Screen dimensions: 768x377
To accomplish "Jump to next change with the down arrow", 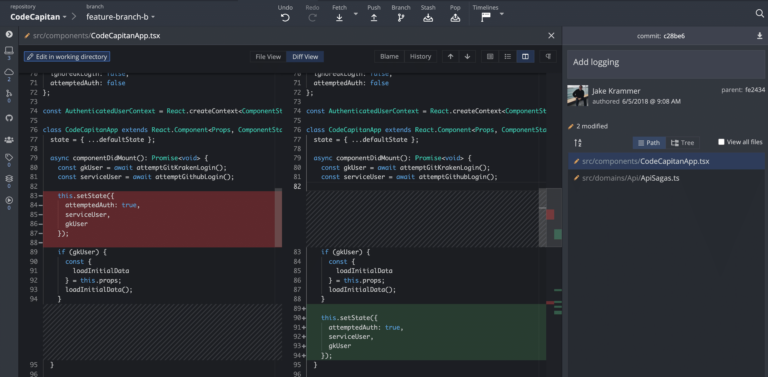I will (x=467, y=57).
